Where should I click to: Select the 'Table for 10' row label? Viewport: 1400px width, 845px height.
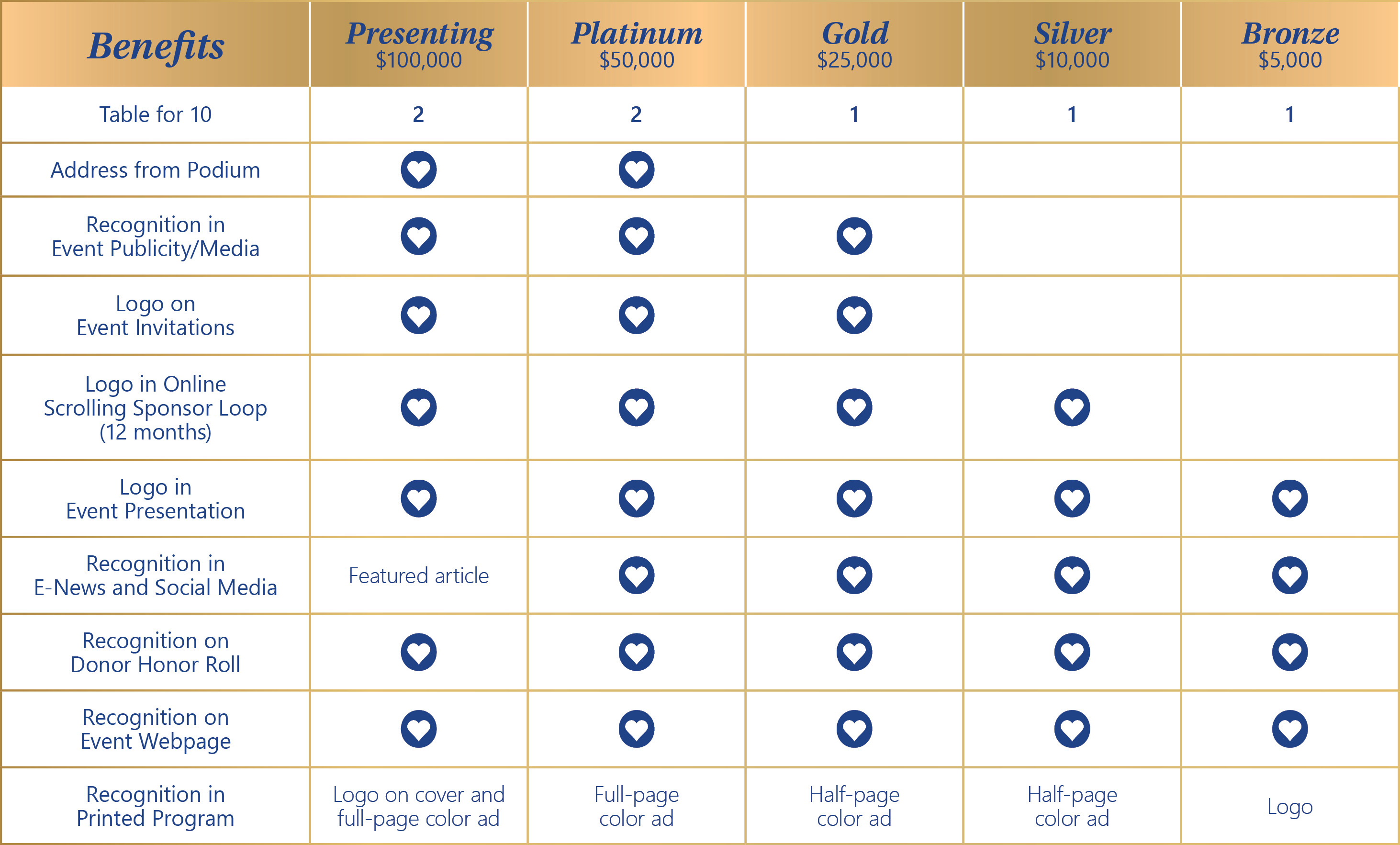tap(156, 114)
